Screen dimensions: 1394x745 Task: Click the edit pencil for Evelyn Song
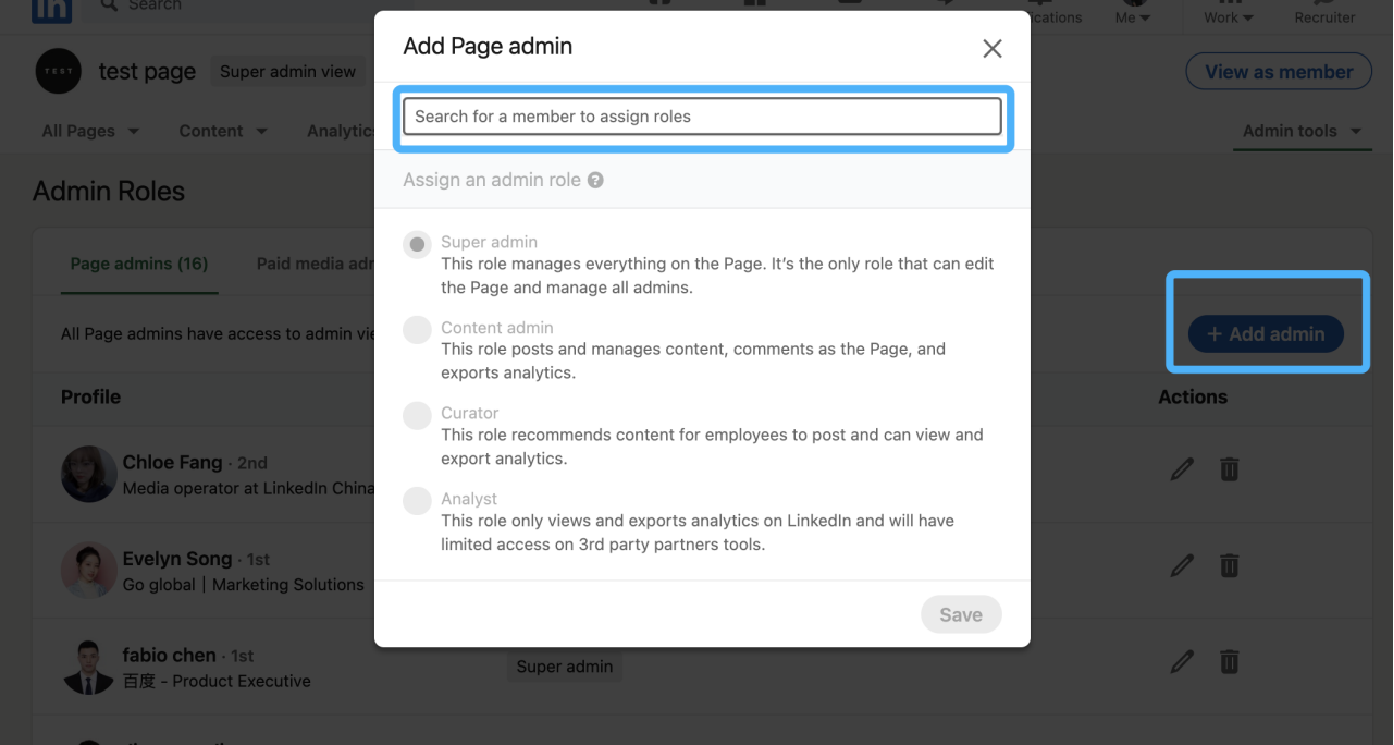1182,565
